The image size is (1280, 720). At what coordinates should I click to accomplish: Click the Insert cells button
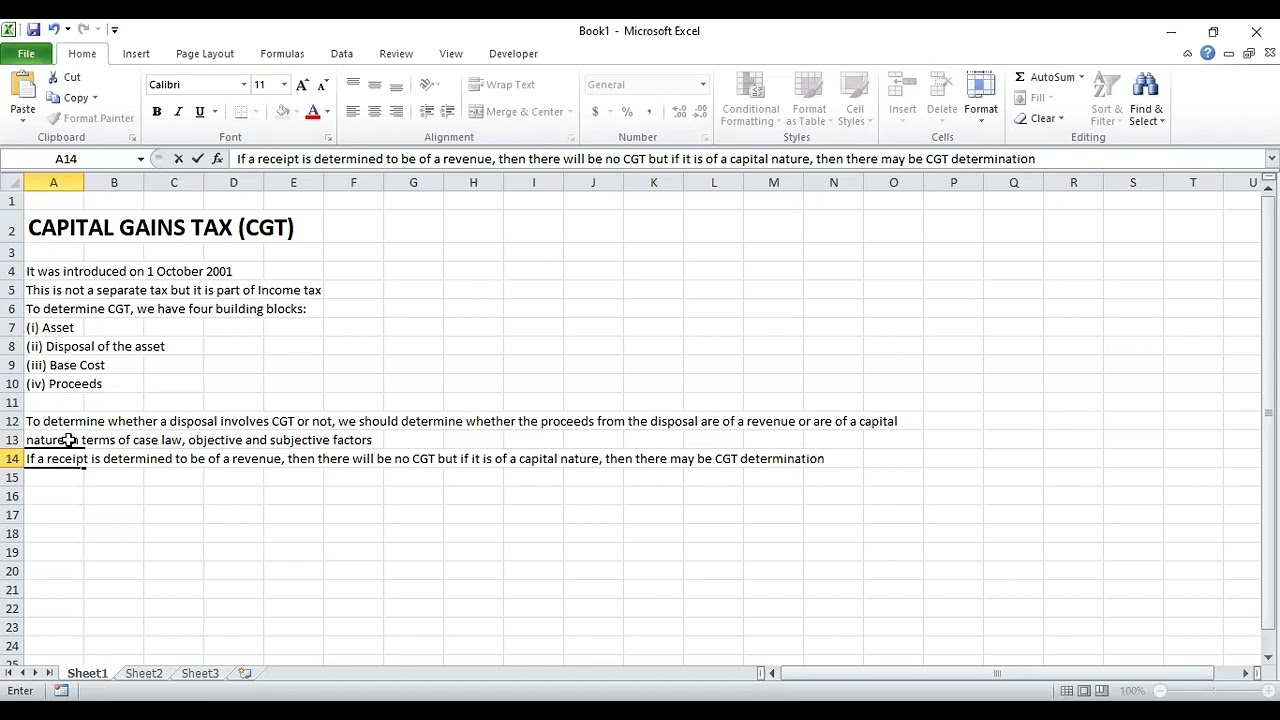click(902, 97)
